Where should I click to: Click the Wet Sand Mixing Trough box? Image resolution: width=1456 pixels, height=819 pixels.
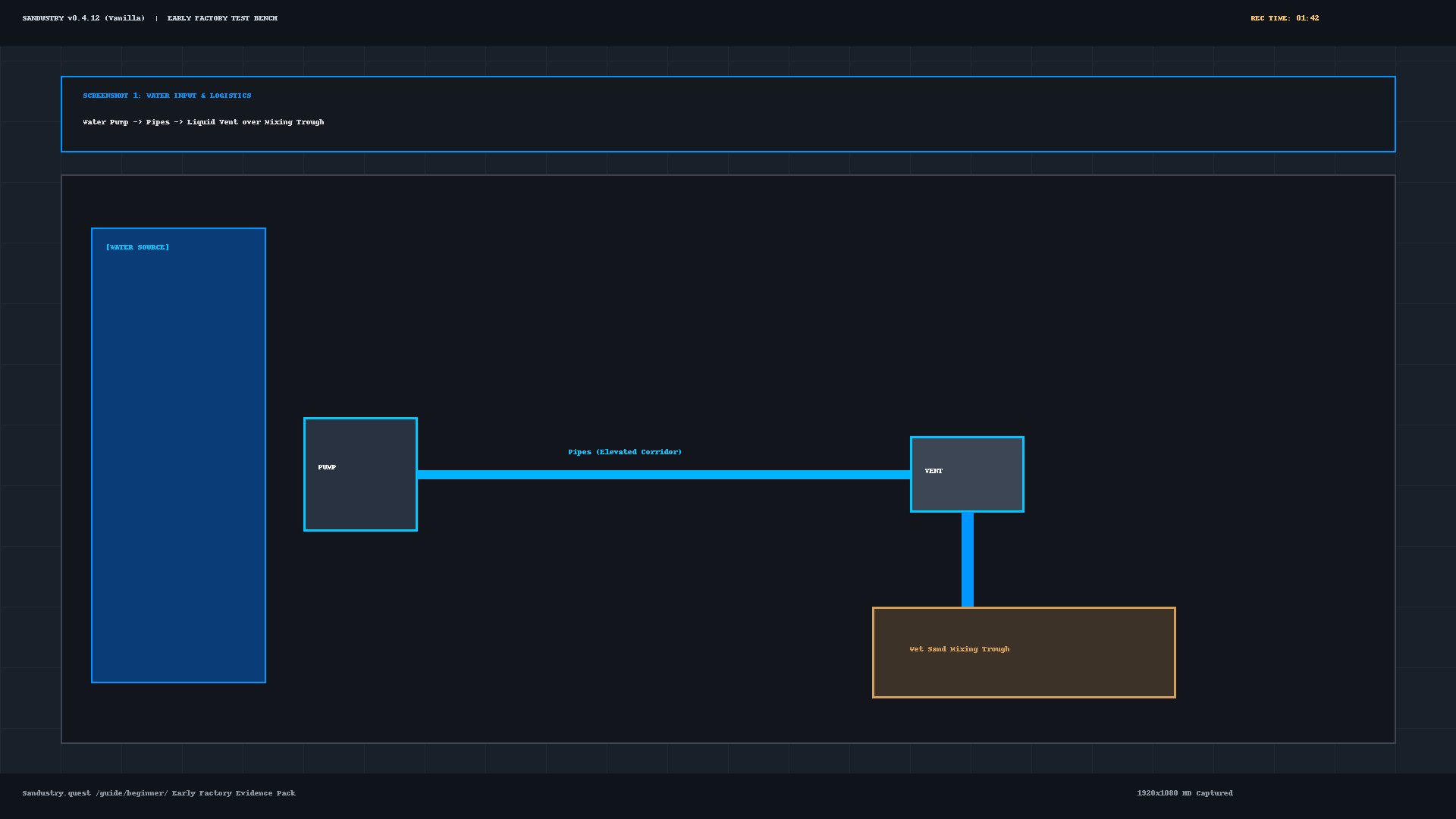[x=1024, y=652]
